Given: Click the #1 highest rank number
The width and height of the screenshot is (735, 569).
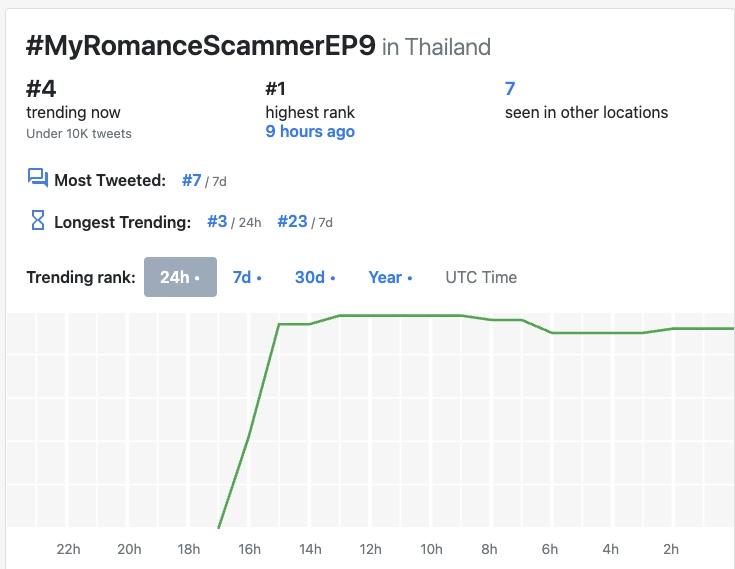Looking at the screenshot, I should [276, 88].
